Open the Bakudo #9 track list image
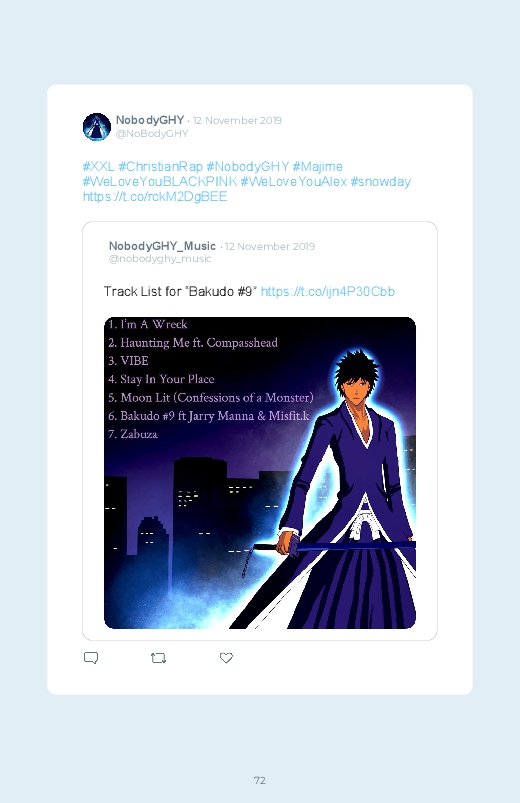 pyautogui.click(x=260, y=473)
